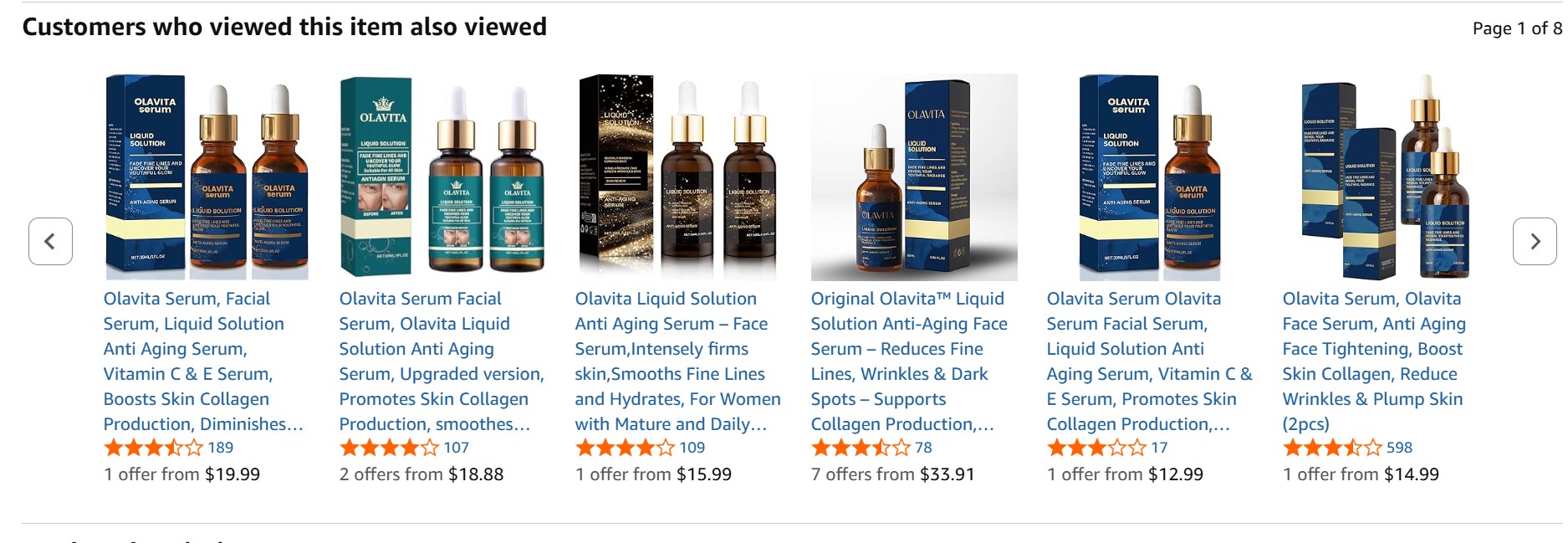
Task: Open star rating with 78 reviews
Action: pos(861,448)
